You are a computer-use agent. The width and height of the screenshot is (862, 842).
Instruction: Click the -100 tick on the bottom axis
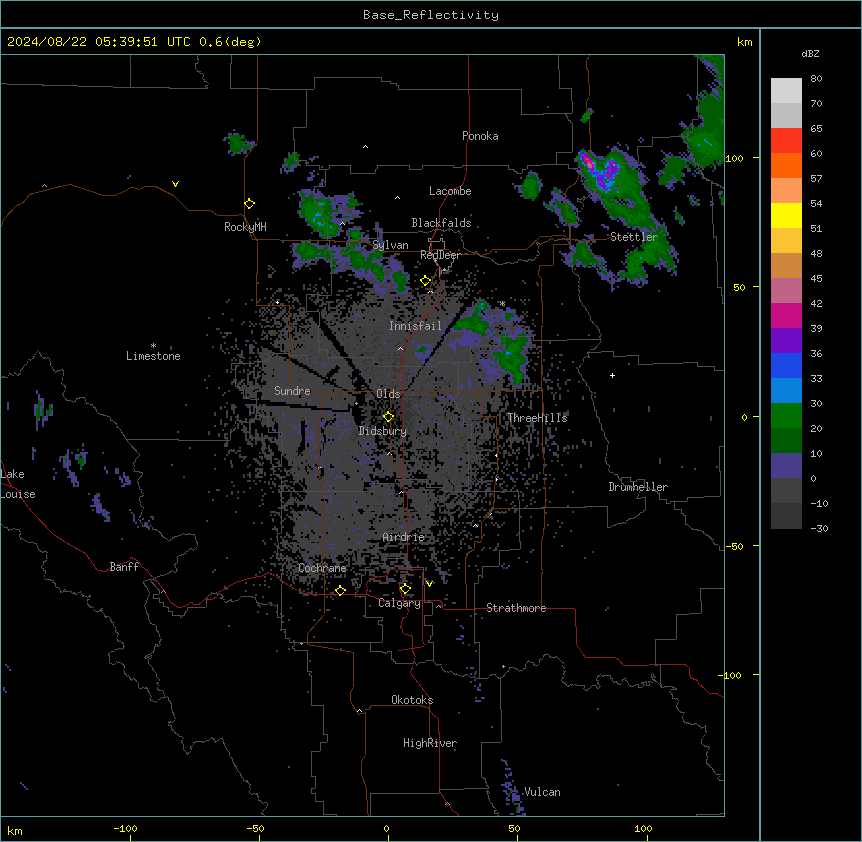pos(125,828)
